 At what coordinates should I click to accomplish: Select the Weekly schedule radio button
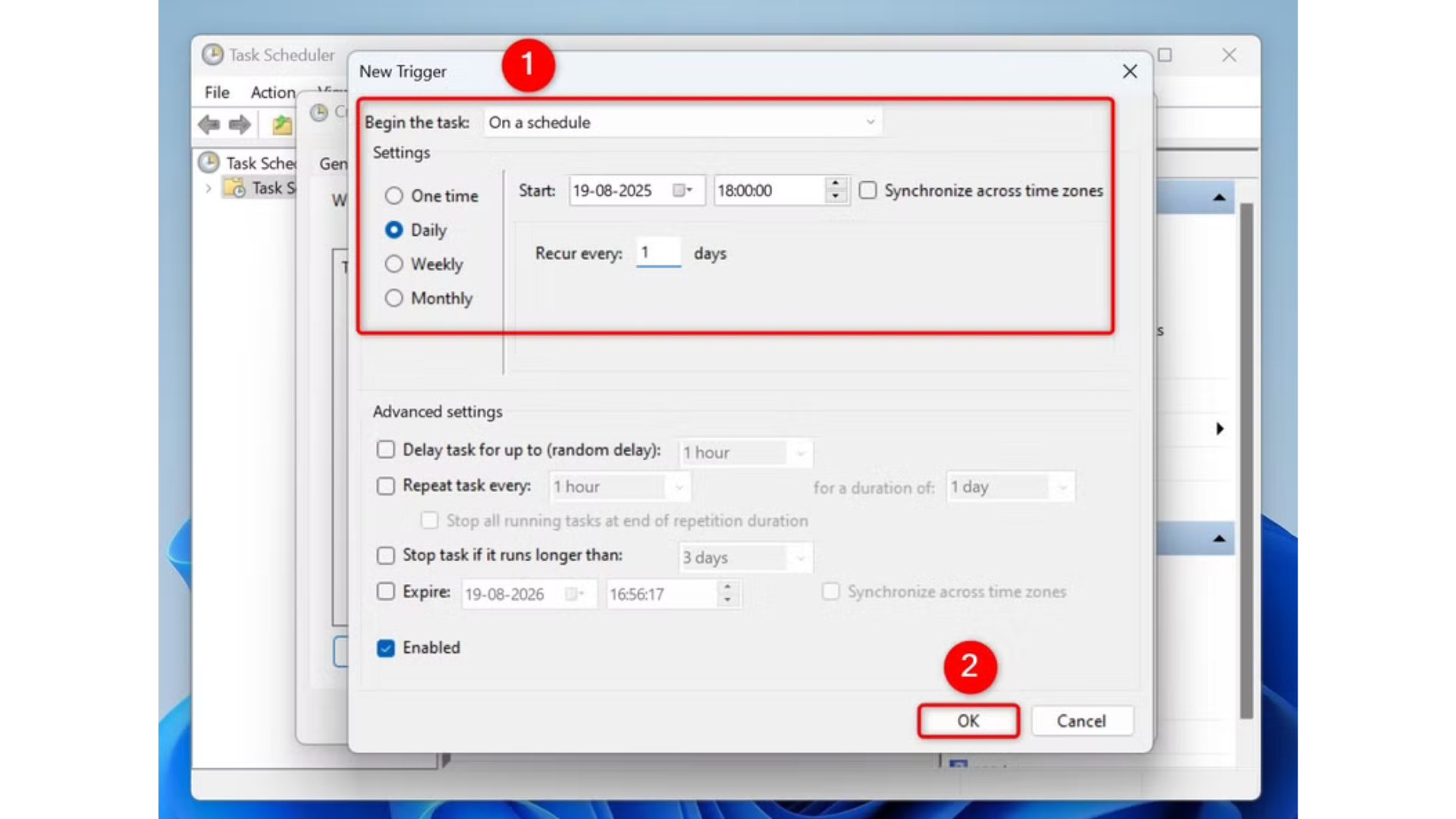[394, 264]
